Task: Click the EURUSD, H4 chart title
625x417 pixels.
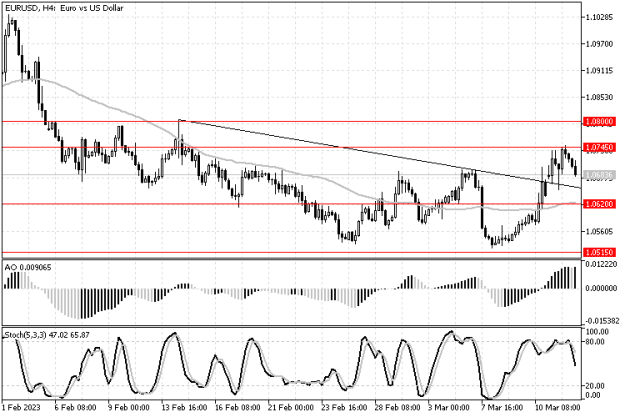Action: tap(64, 8)
